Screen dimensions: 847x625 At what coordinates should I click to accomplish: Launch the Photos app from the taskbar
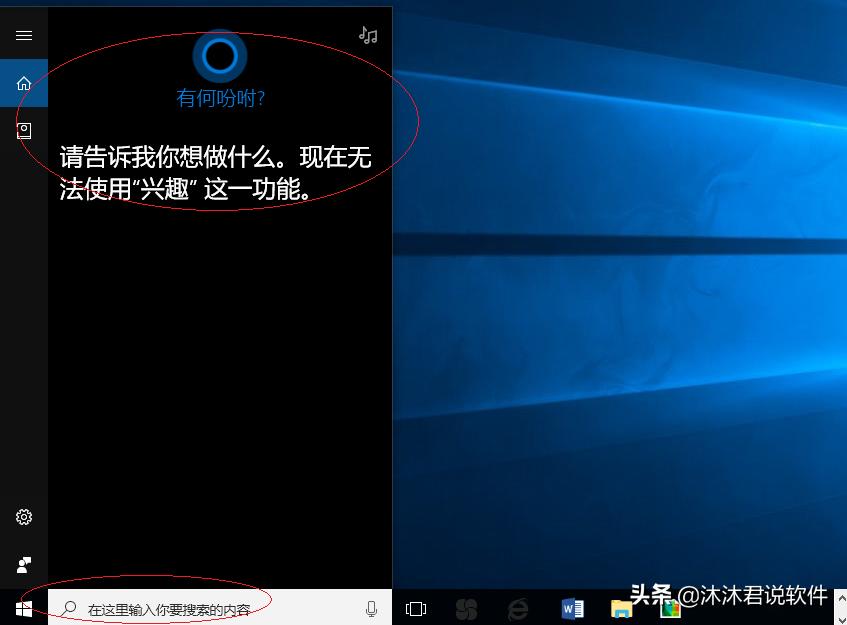pyautogui.click(x=668, y=607)
